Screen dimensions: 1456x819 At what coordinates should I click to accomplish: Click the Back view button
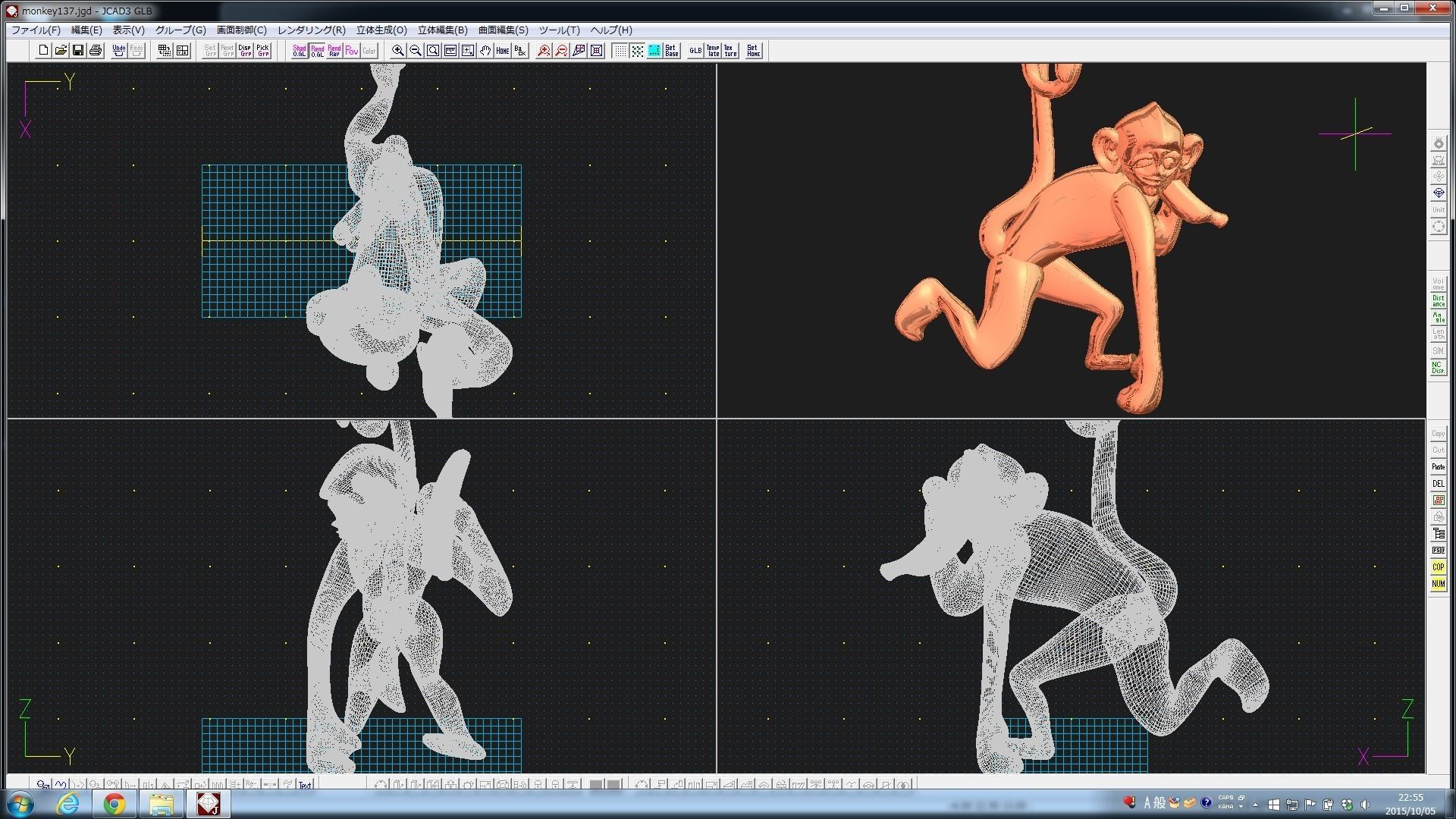(x=520, y=51)
